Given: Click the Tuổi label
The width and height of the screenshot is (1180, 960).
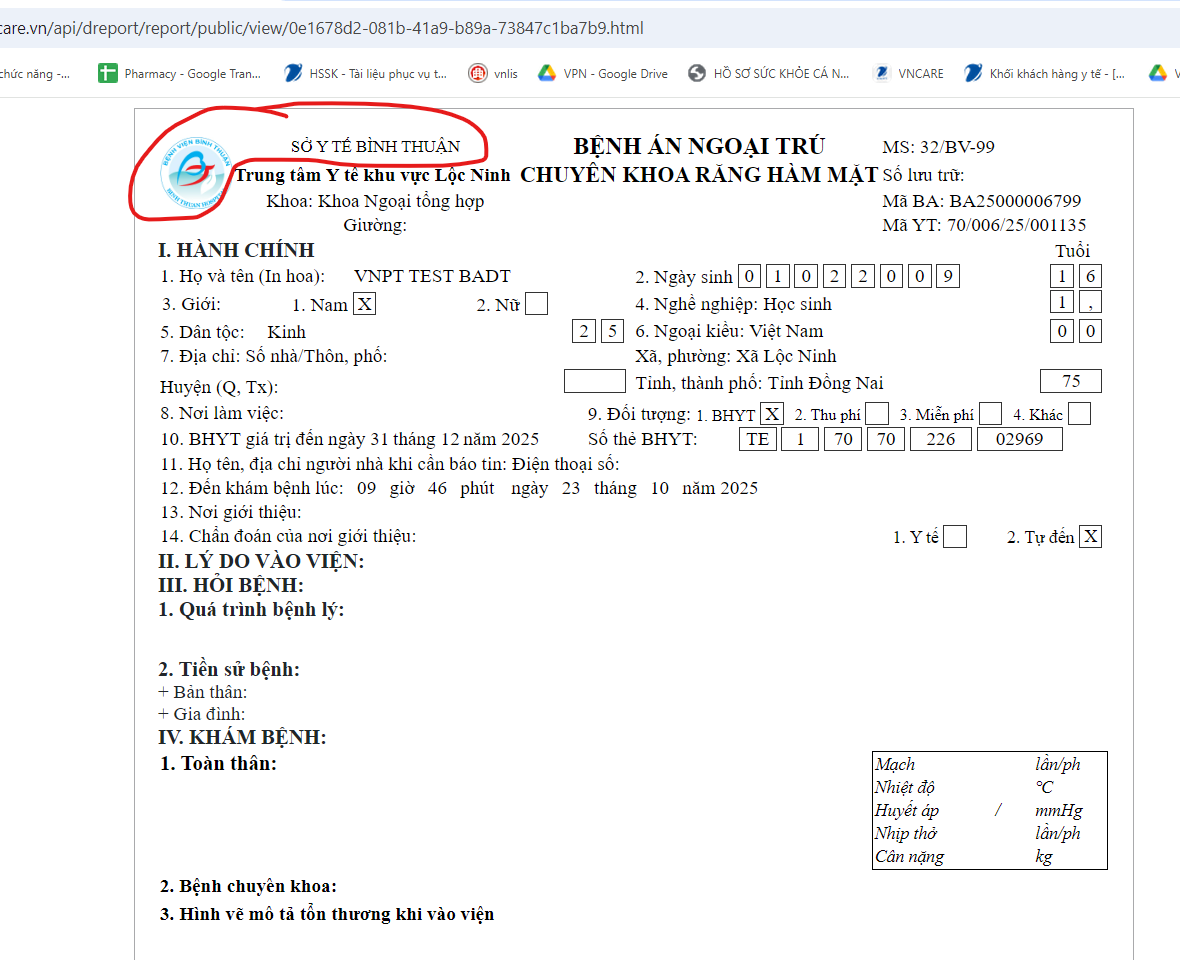Looking at the screenshot, I should [1072, 251].
